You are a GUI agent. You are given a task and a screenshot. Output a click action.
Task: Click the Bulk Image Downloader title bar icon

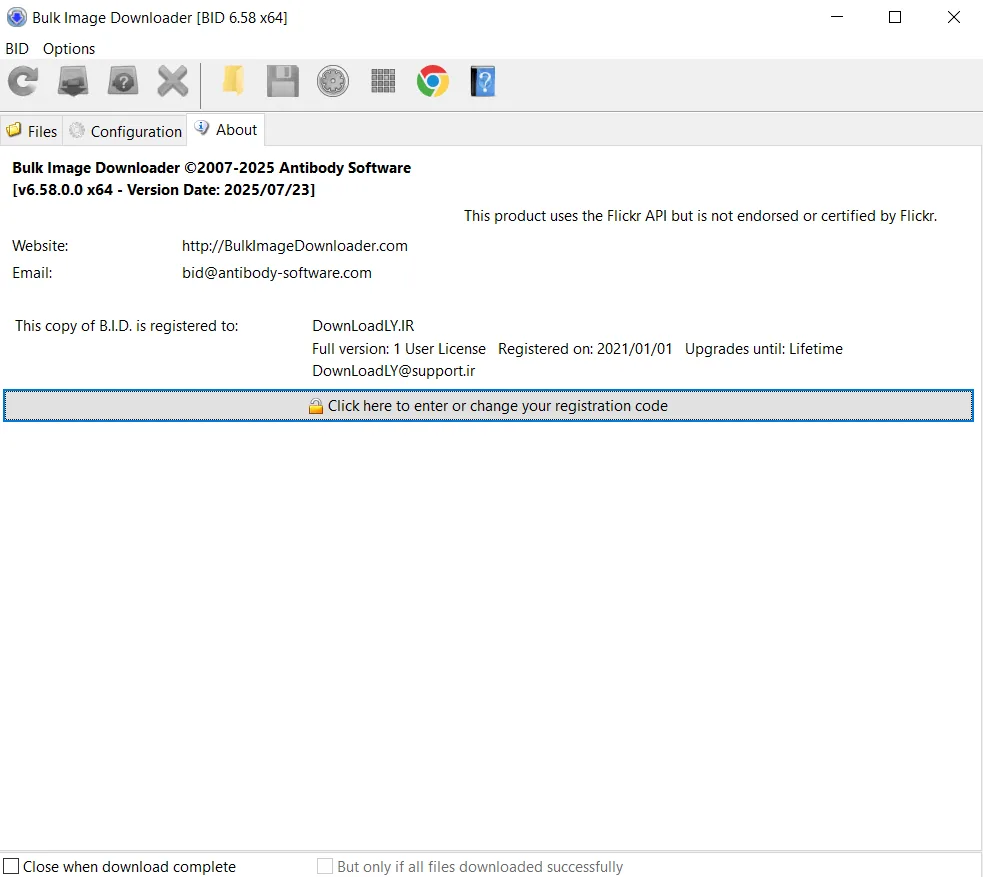(16, 18)
